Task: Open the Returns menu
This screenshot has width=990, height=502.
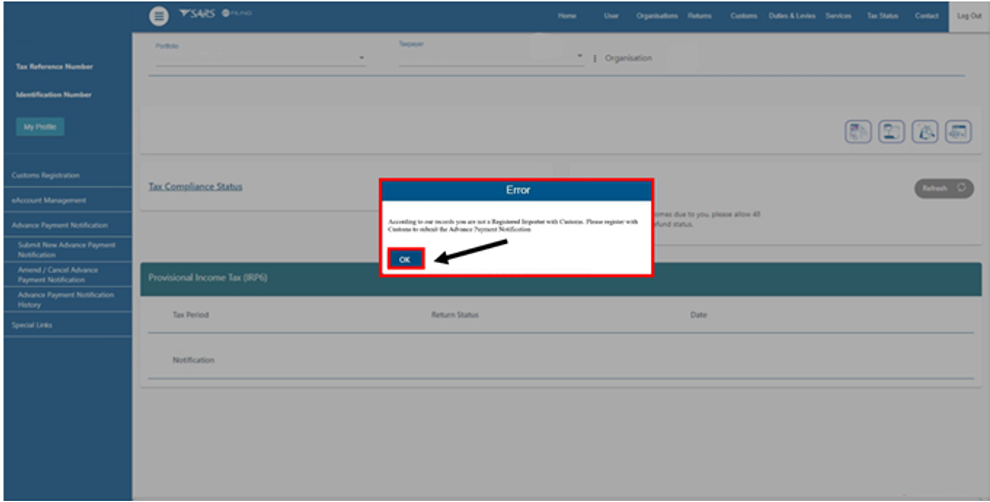Action: tap(700, 16)
